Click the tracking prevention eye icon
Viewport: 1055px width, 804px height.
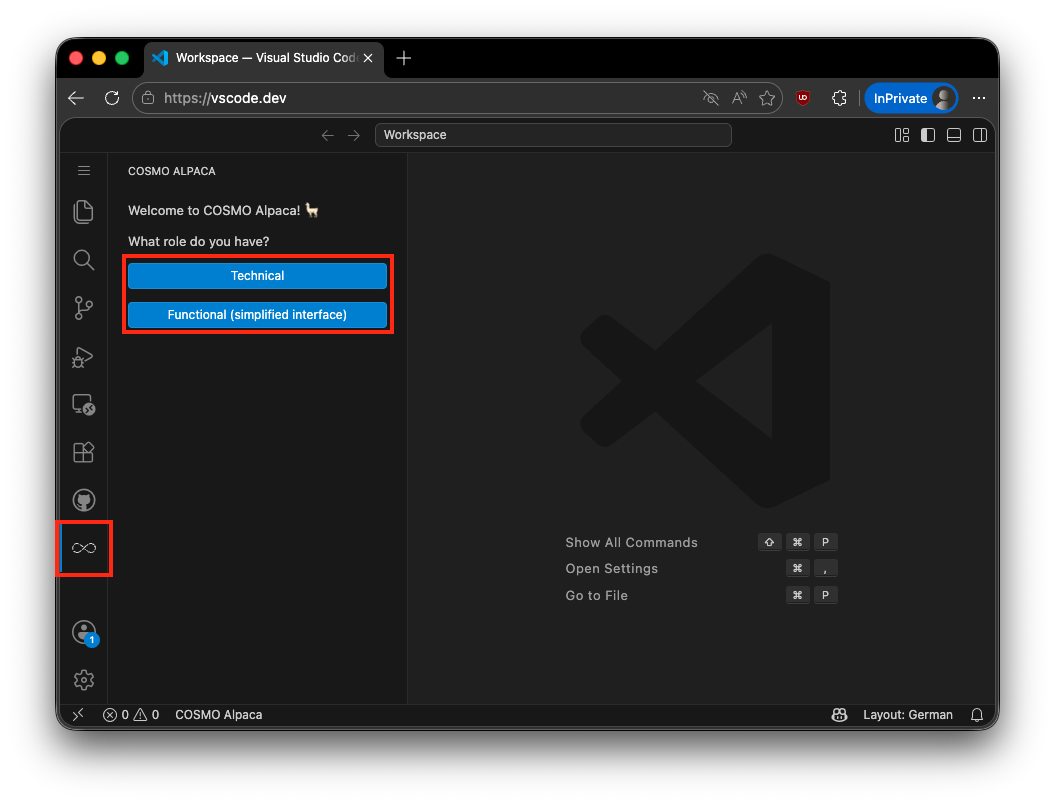click(x=711, y=98)
